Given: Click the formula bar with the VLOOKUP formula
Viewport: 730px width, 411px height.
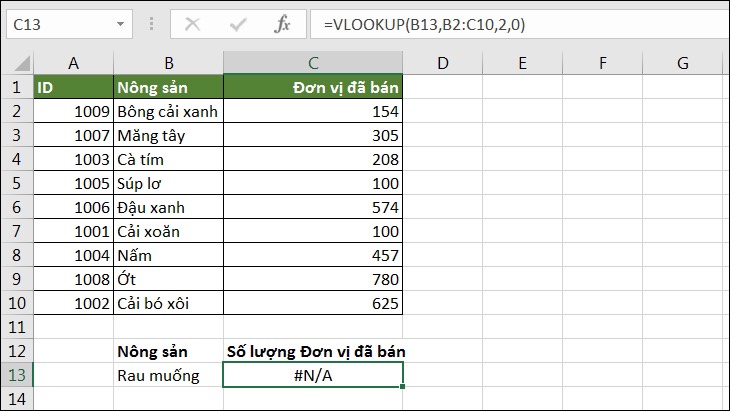Looking at the screenshot, I should tap(519, 24).
